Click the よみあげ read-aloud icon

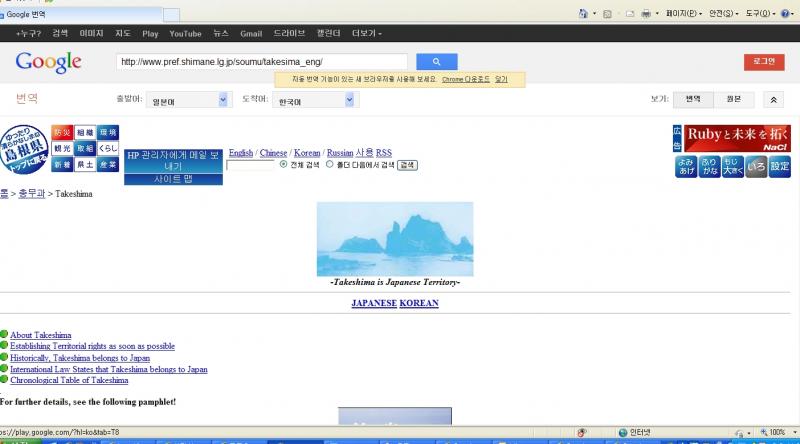pos(685,166)
